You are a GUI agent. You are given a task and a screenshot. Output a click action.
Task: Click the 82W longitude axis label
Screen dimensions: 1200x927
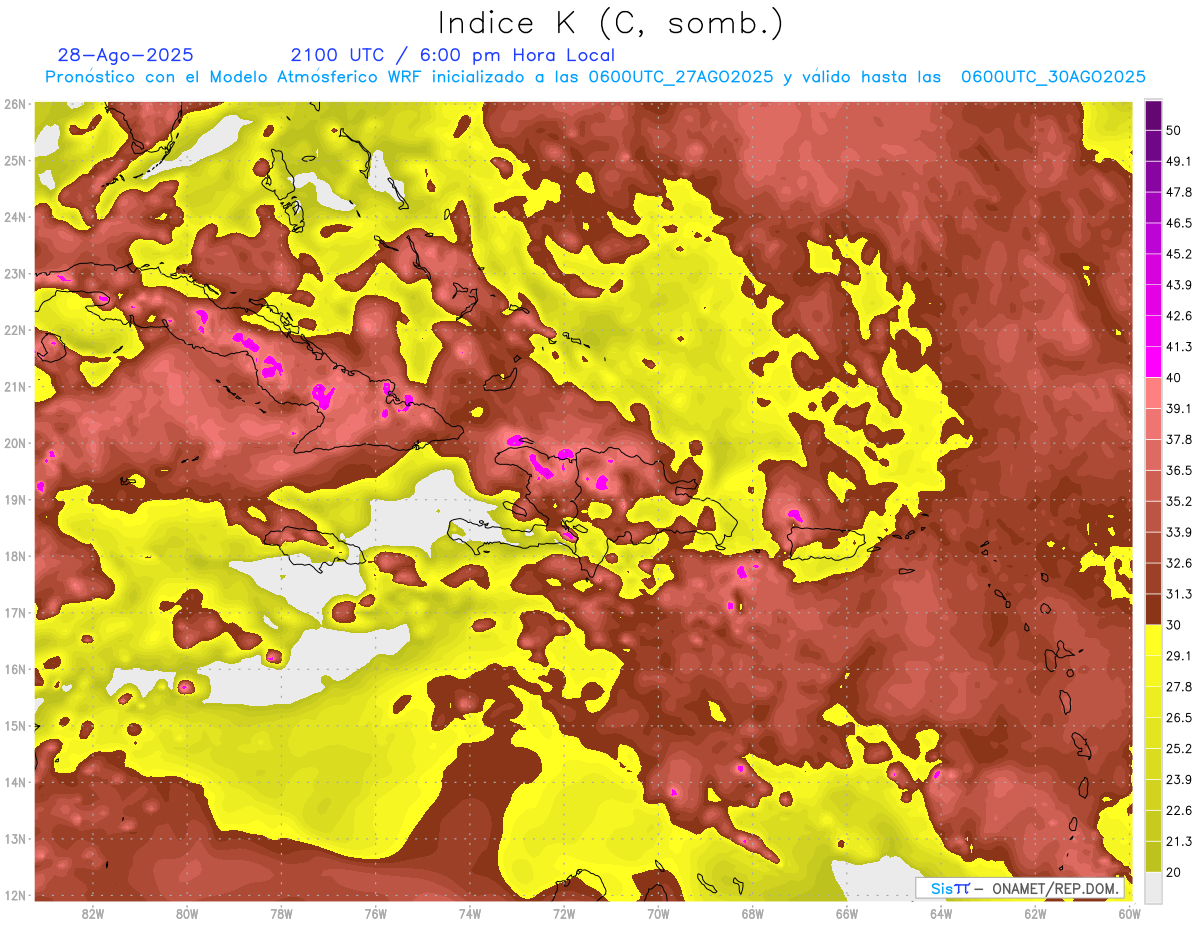point(93,913)
